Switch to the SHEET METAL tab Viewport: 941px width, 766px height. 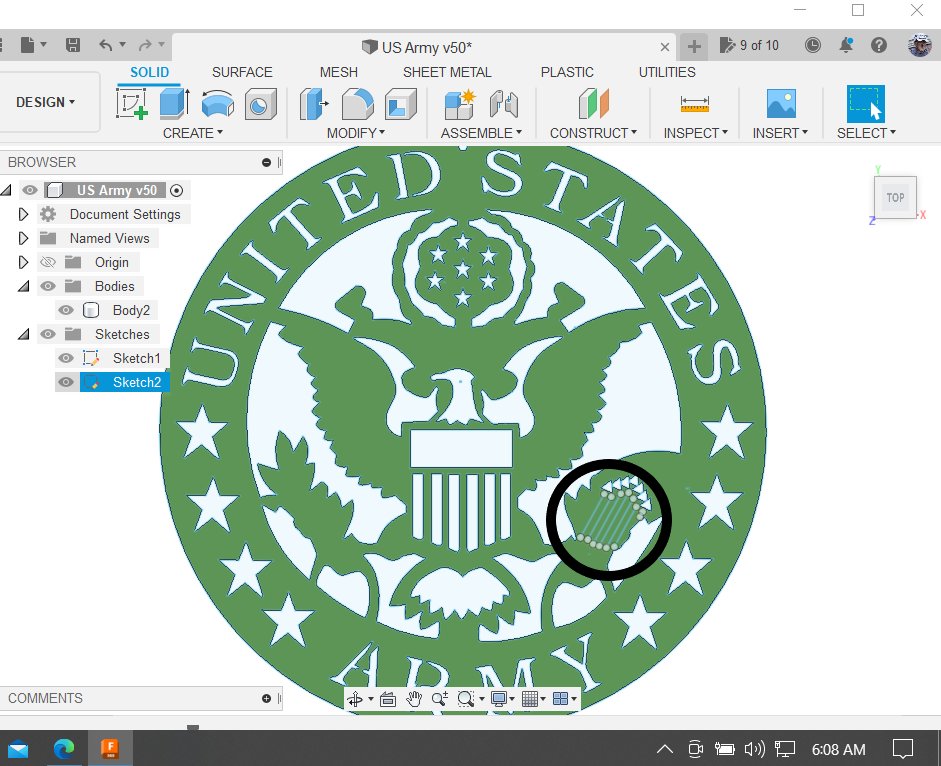tap(447, 73)
